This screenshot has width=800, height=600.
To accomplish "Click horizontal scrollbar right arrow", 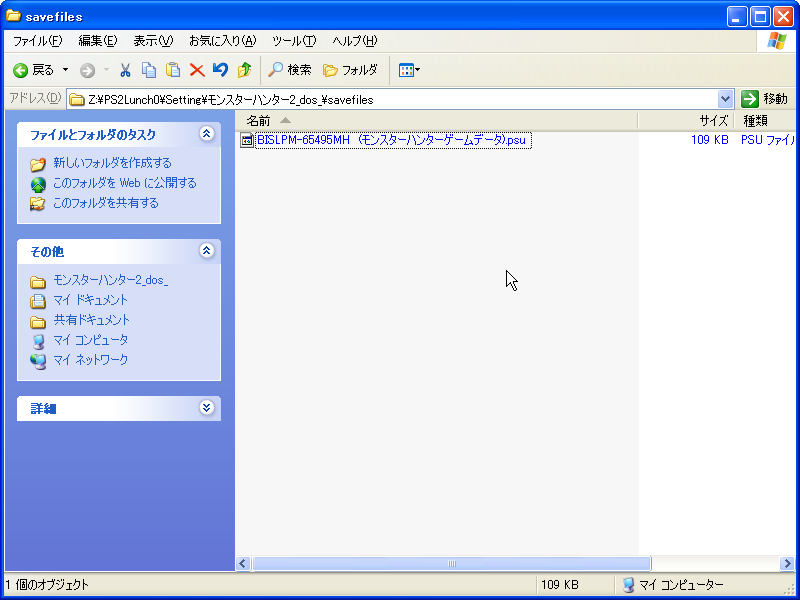I will click(788, 563).
